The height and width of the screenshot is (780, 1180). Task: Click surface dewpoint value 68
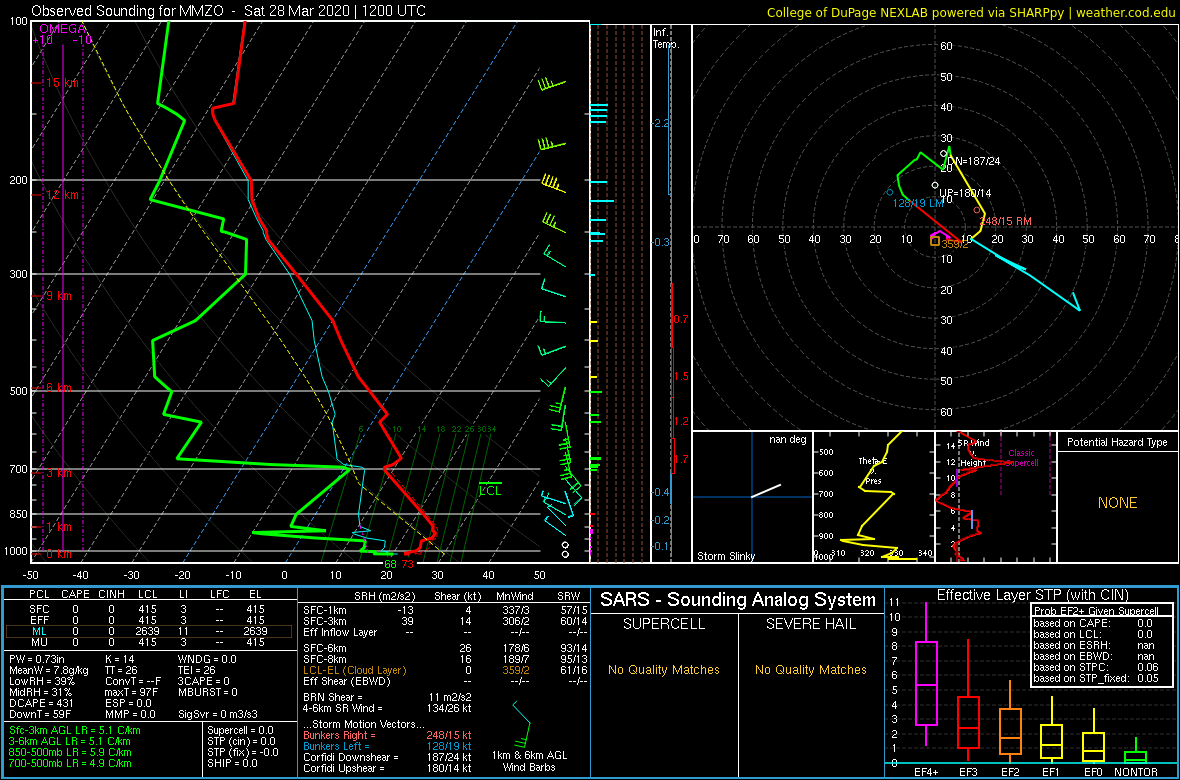[390, 564]
